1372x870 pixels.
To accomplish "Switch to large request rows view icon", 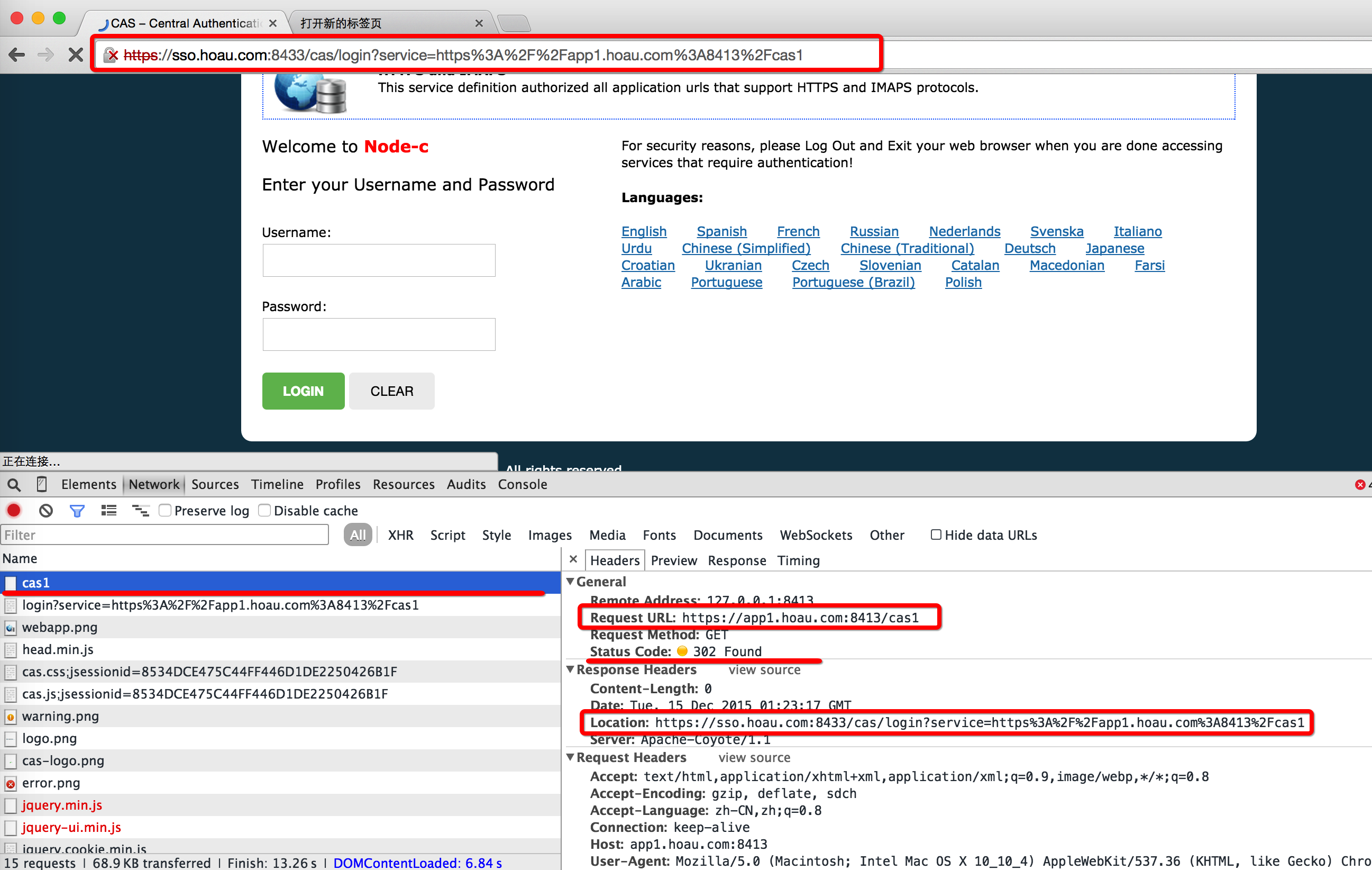I will (108, 510).
